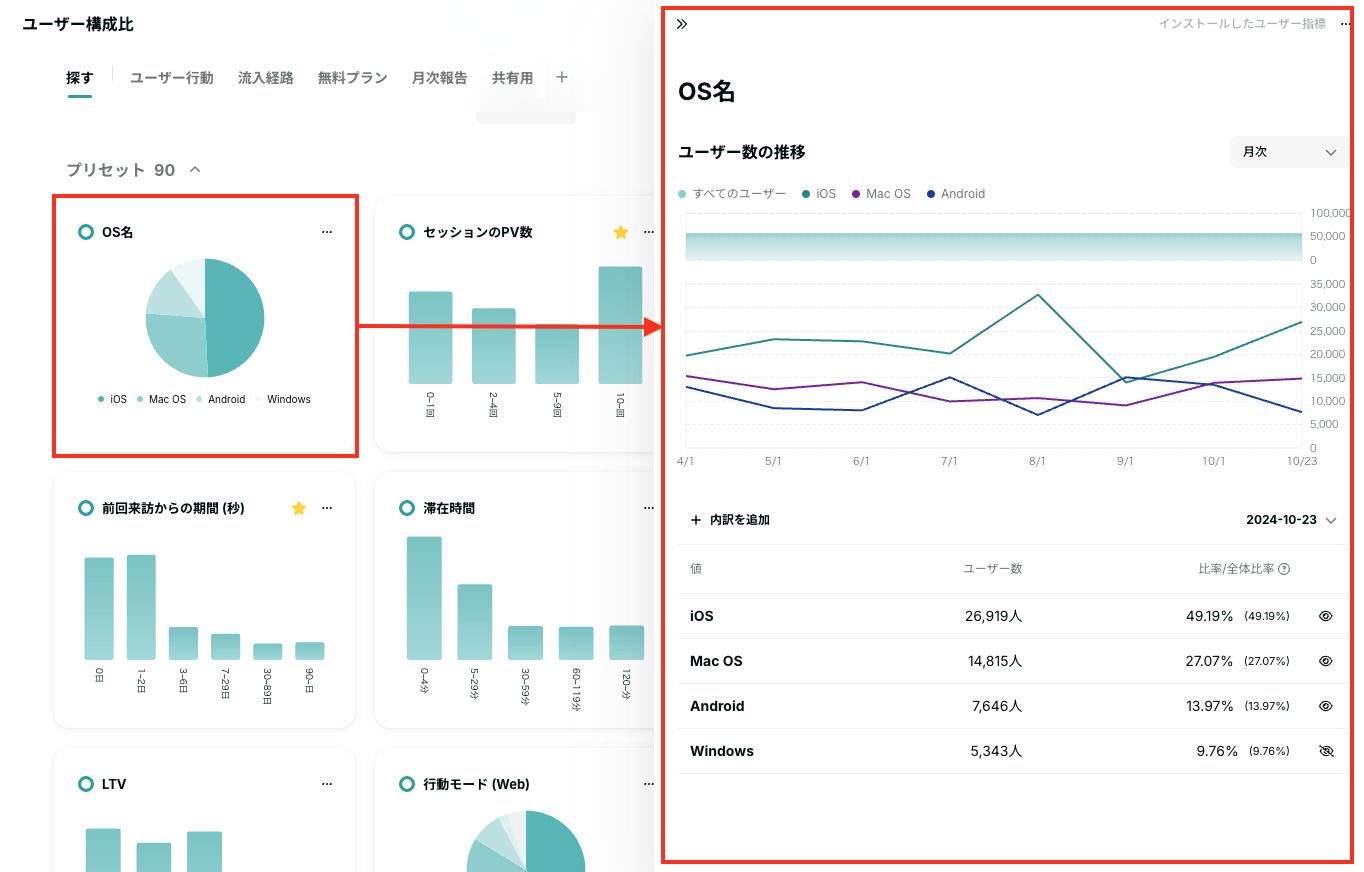Click the 比率/全体比率 column header

click(x=1236, y=569)
